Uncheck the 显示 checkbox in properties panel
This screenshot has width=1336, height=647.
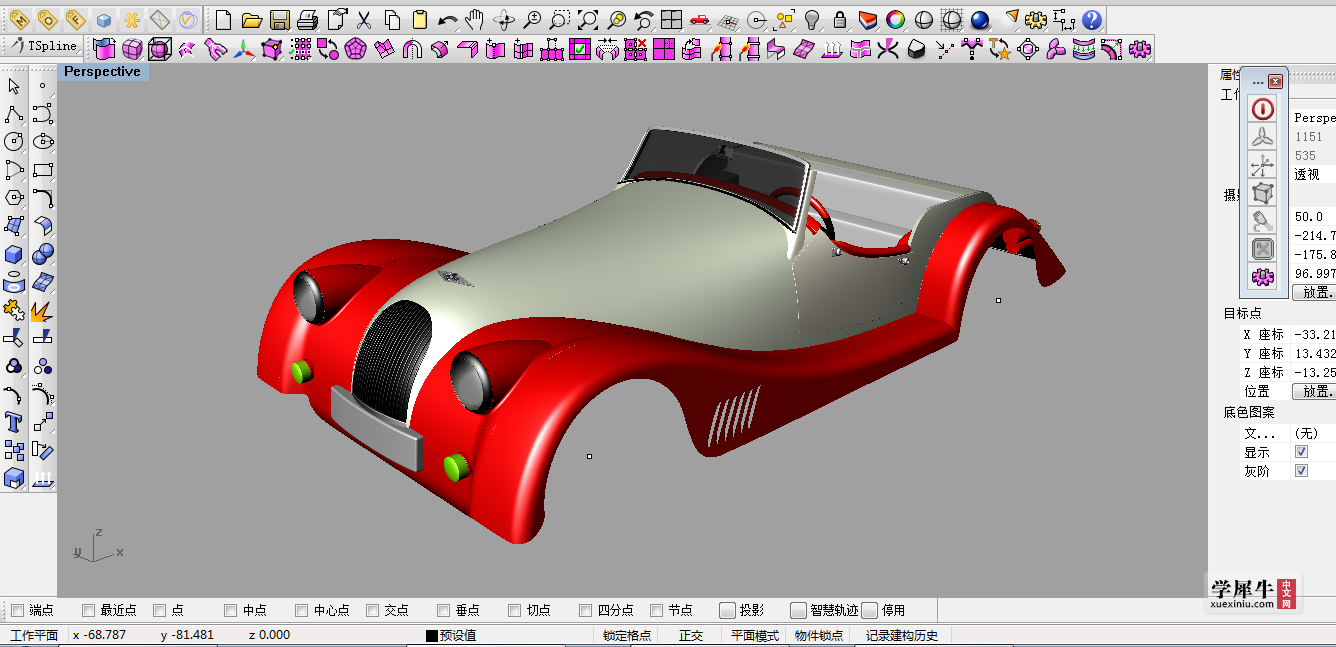[1301, 452]
